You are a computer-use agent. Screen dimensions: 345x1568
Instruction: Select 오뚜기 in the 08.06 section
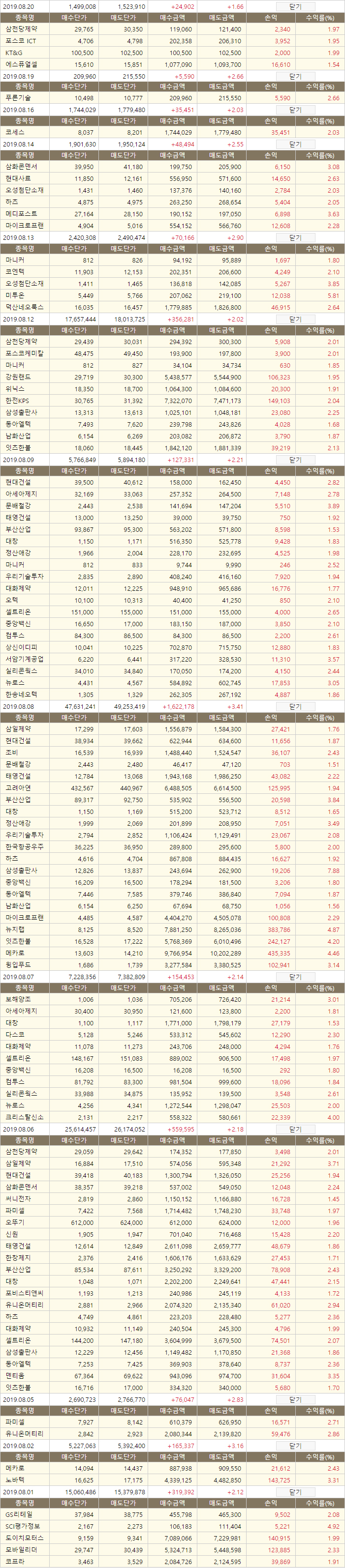point(15,1222)
